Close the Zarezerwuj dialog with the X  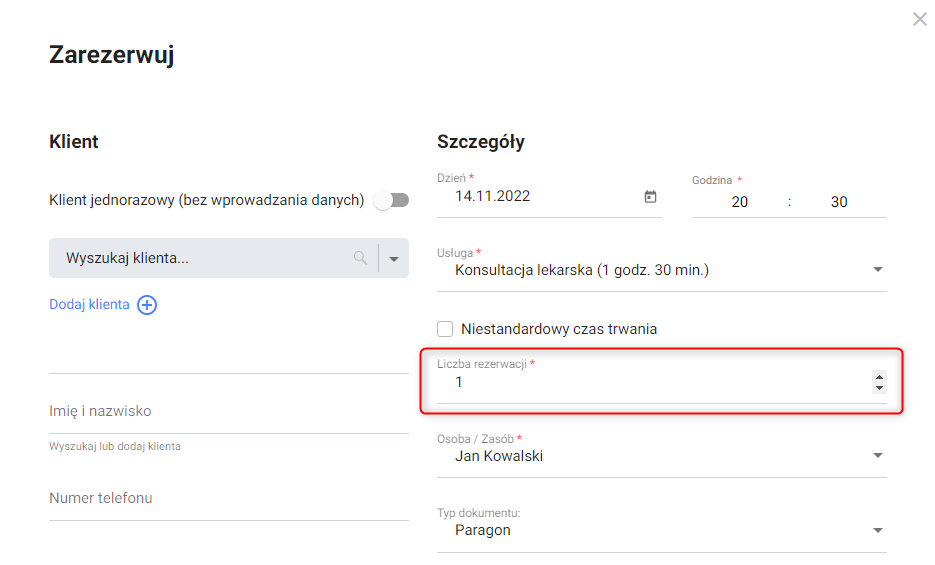point(920,19)
